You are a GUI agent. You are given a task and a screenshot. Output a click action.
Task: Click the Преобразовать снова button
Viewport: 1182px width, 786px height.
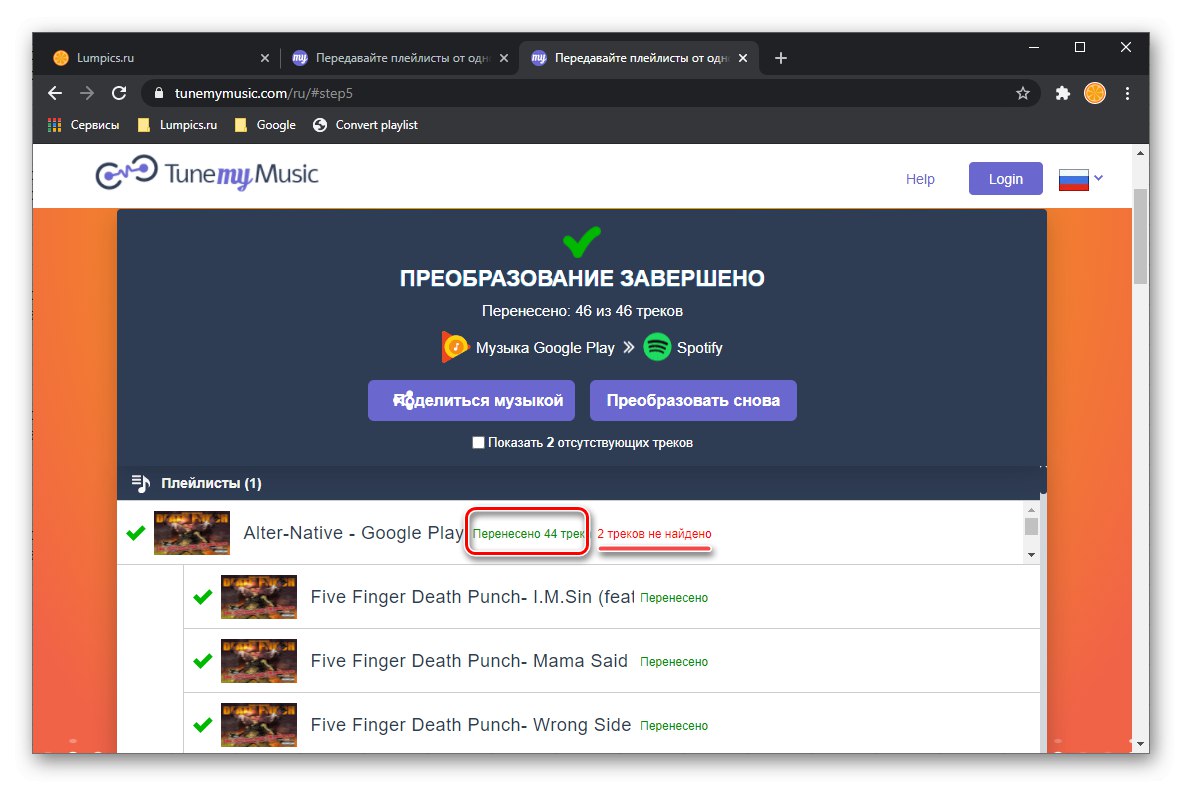tap(693, 400)
